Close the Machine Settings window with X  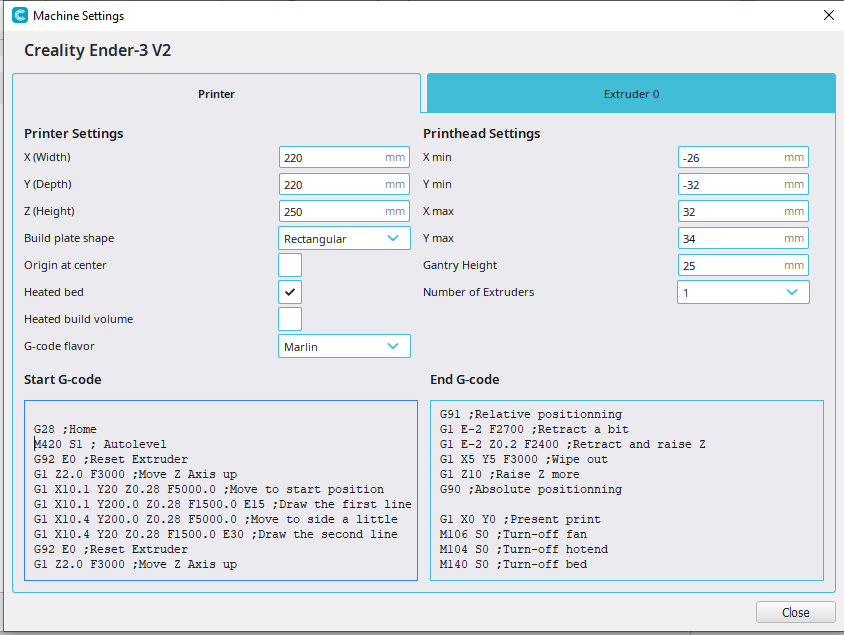tap(829, 15)
